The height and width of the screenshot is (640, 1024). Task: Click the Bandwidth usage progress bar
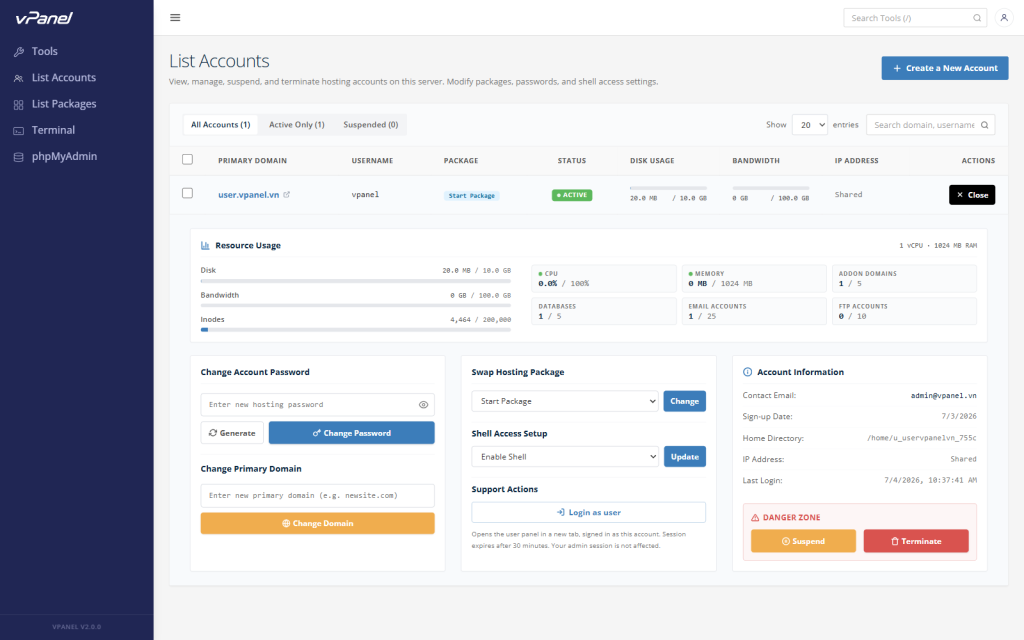point(356,306)
